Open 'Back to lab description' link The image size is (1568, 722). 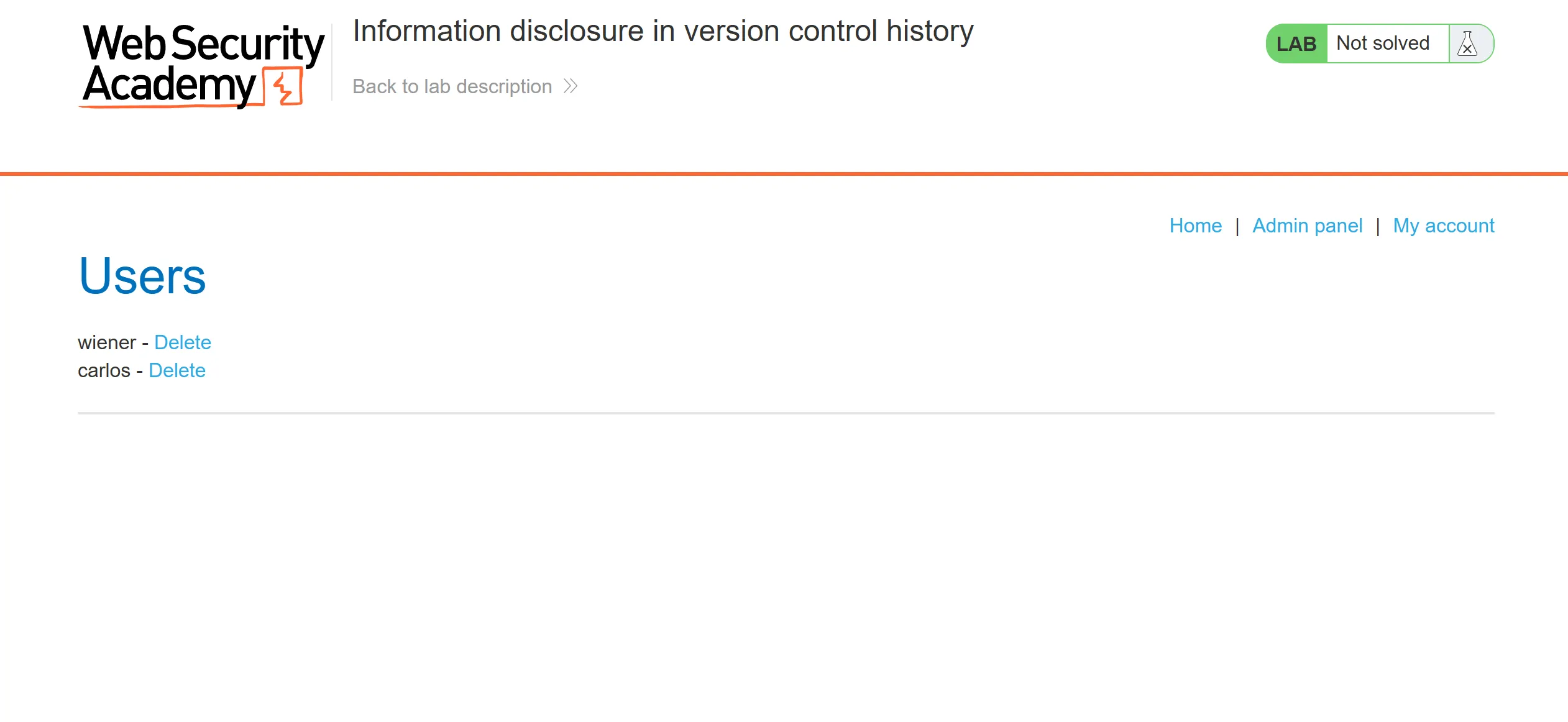pyautogui.click(x=452, y=86)
